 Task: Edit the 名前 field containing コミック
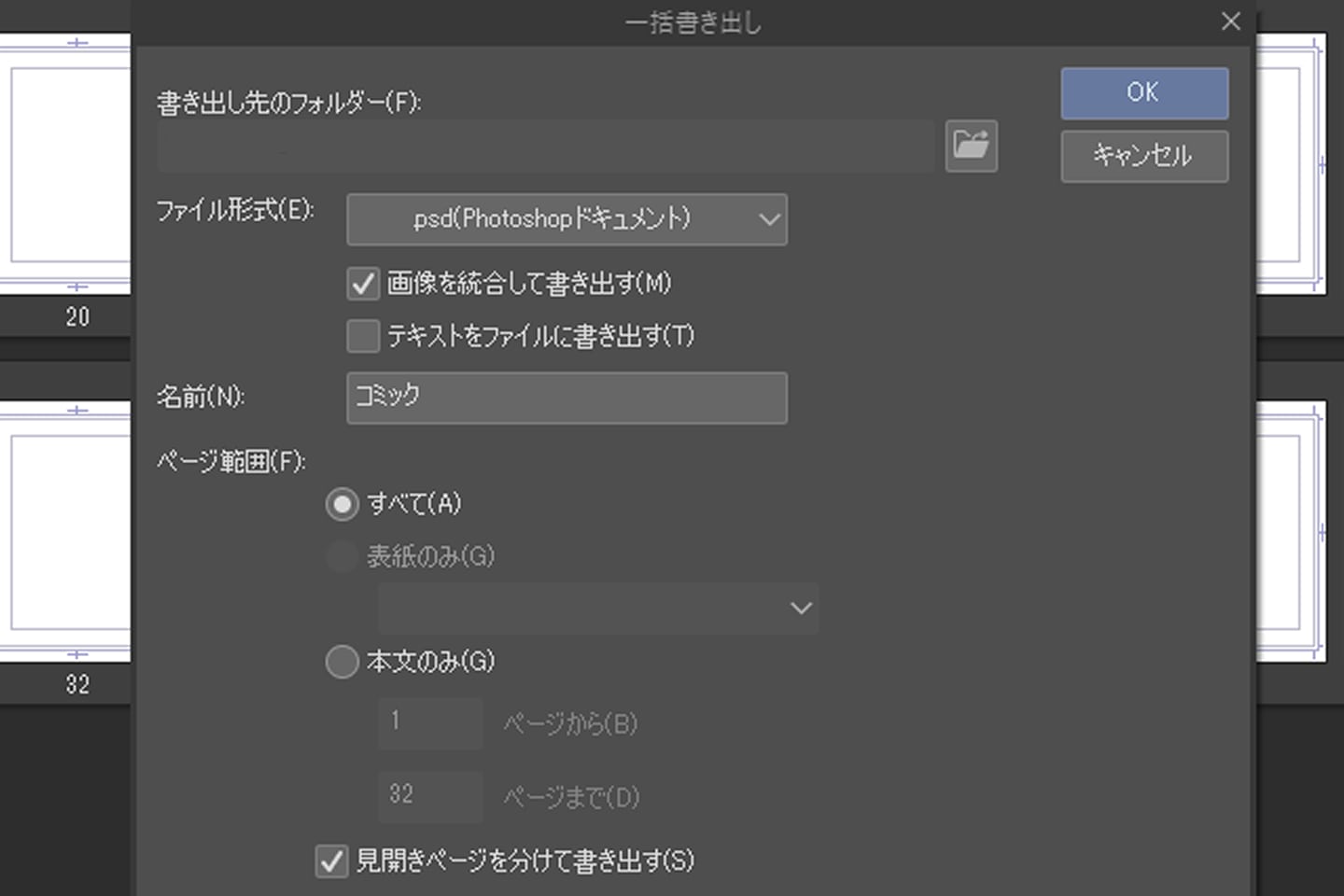(566, 398)
